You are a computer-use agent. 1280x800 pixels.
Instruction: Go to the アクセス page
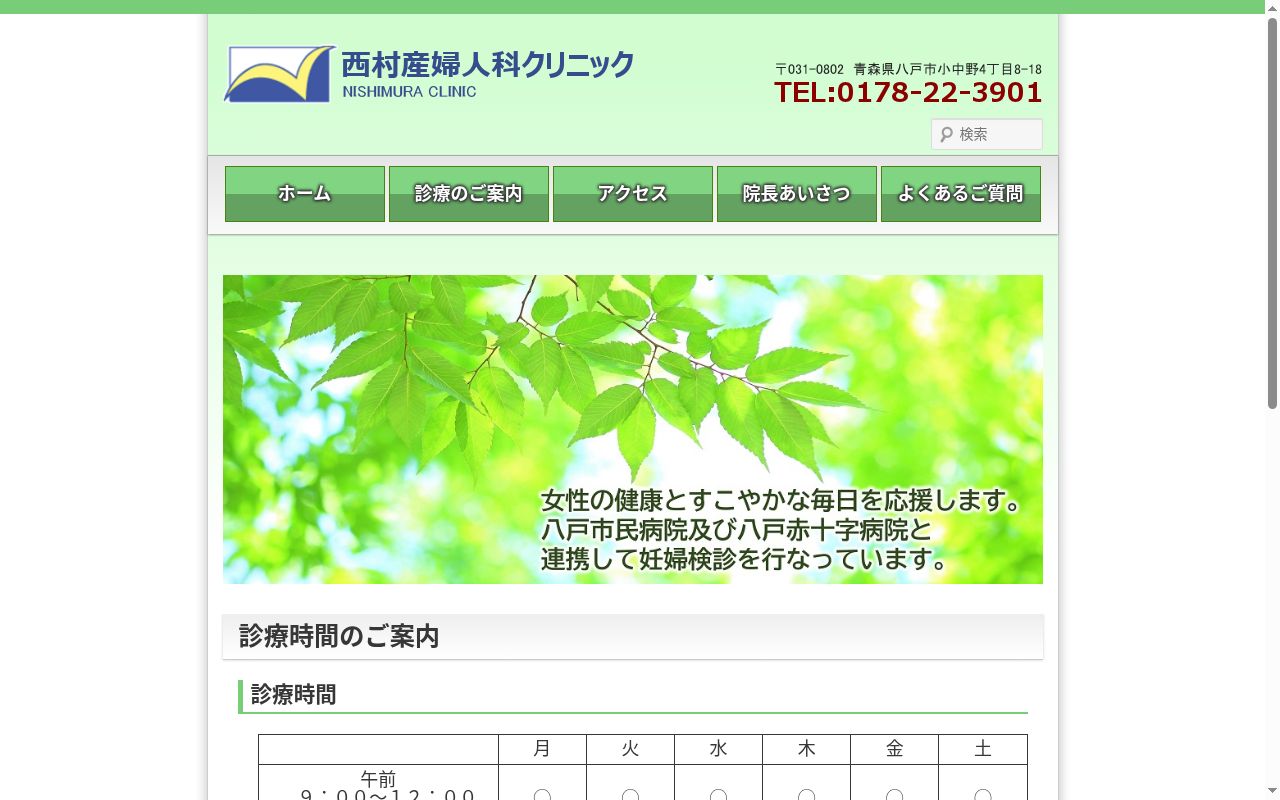[633, 194]
